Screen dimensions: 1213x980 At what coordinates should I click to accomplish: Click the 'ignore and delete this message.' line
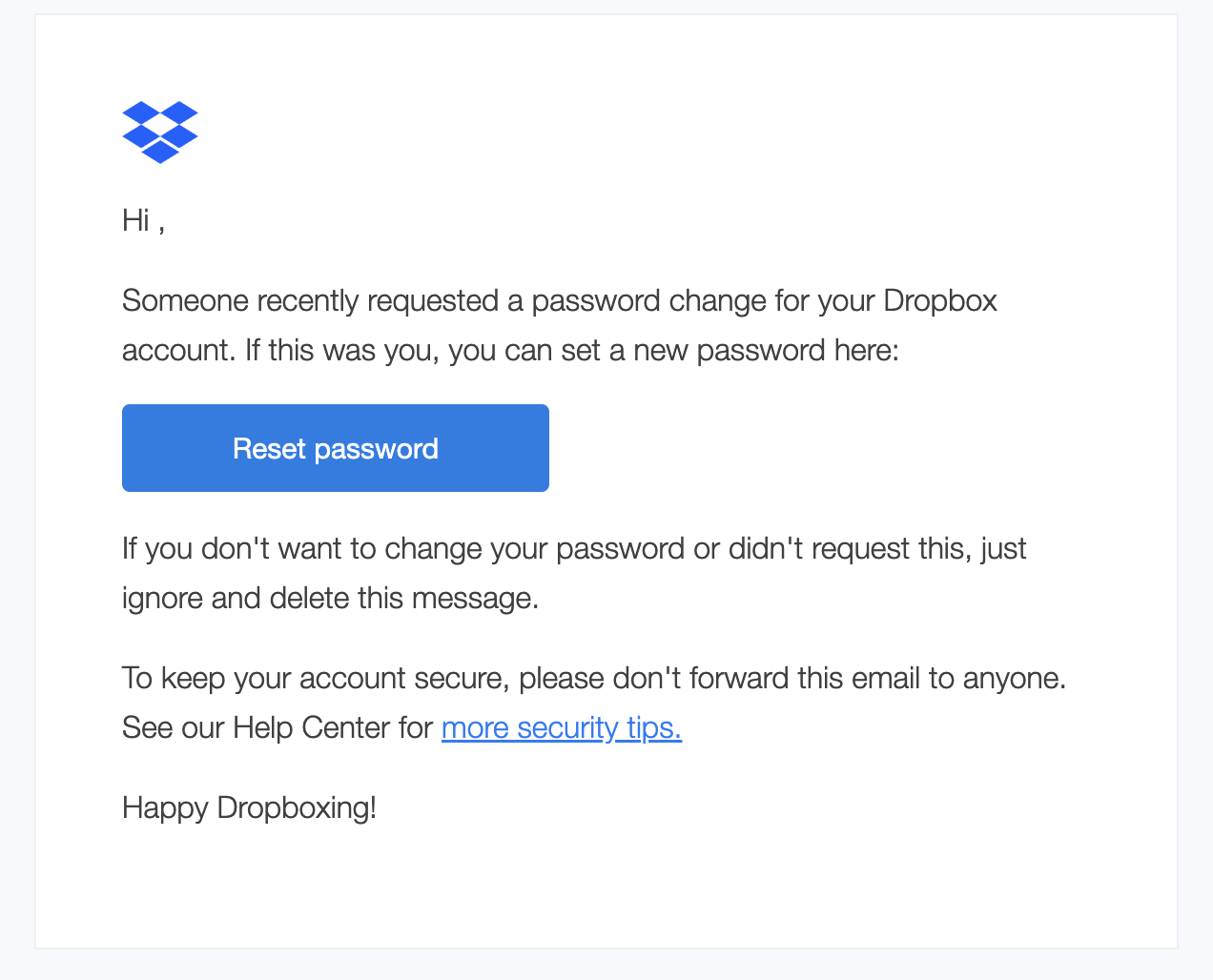pyautogui.click(x=331, y=599)
